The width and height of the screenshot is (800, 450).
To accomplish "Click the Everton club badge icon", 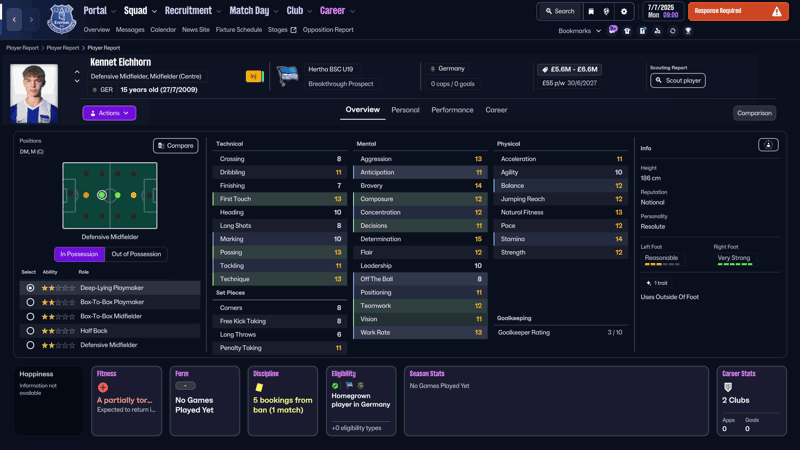I will click(x=61, y=18).
